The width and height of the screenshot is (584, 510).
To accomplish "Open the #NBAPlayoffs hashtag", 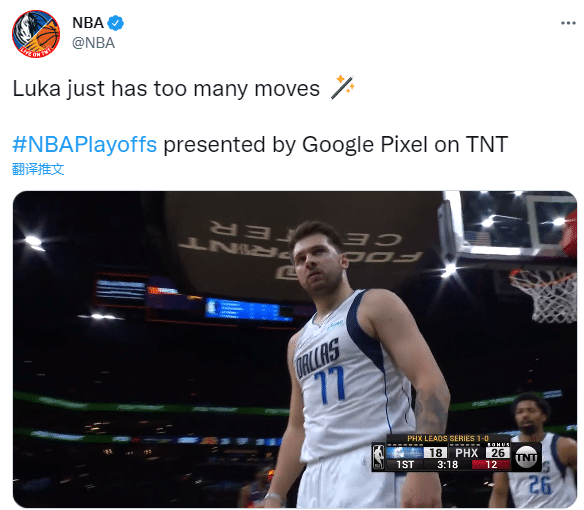I will pyautogui.click(x=85, y=144).
